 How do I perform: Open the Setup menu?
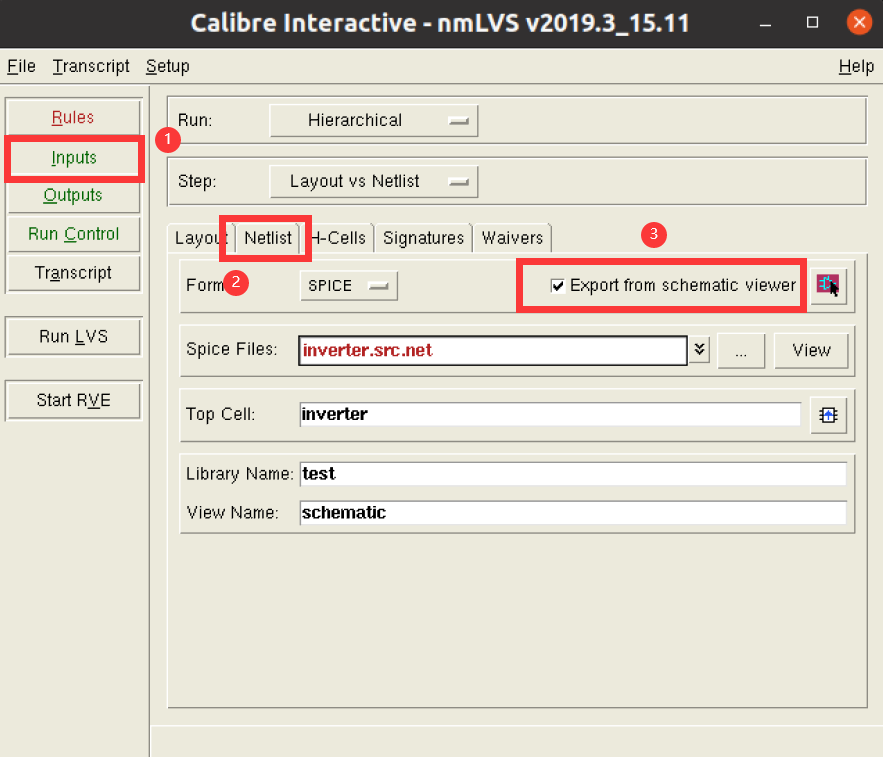(167, 66)
